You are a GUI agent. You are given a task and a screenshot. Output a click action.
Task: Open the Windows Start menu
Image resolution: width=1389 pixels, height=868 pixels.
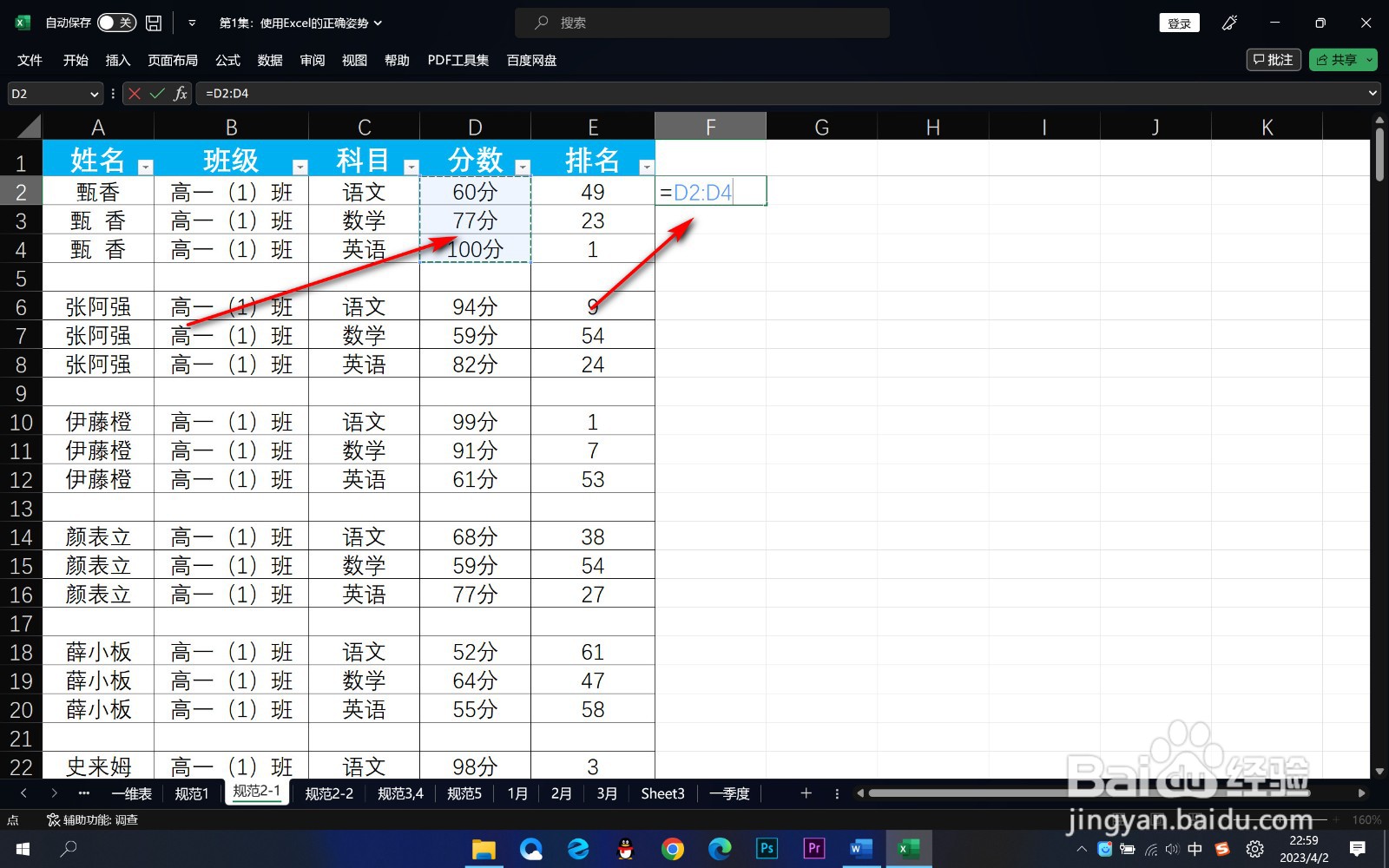tap(23, 849)
